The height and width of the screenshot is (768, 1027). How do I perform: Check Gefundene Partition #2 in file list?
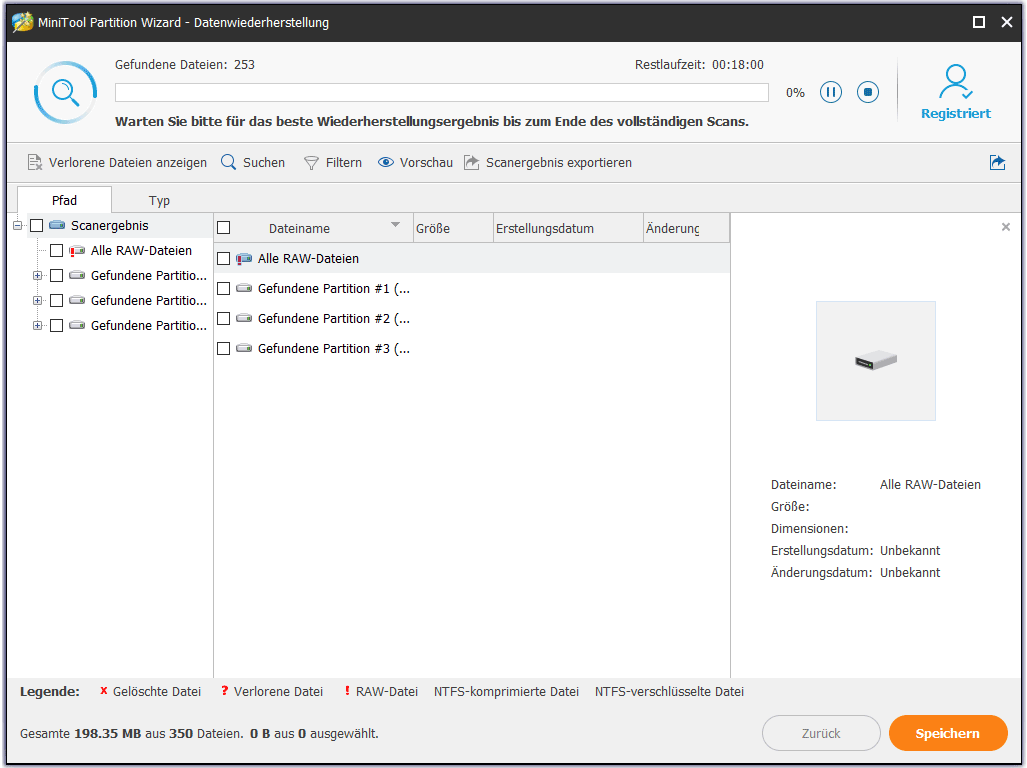click(224, 319)
